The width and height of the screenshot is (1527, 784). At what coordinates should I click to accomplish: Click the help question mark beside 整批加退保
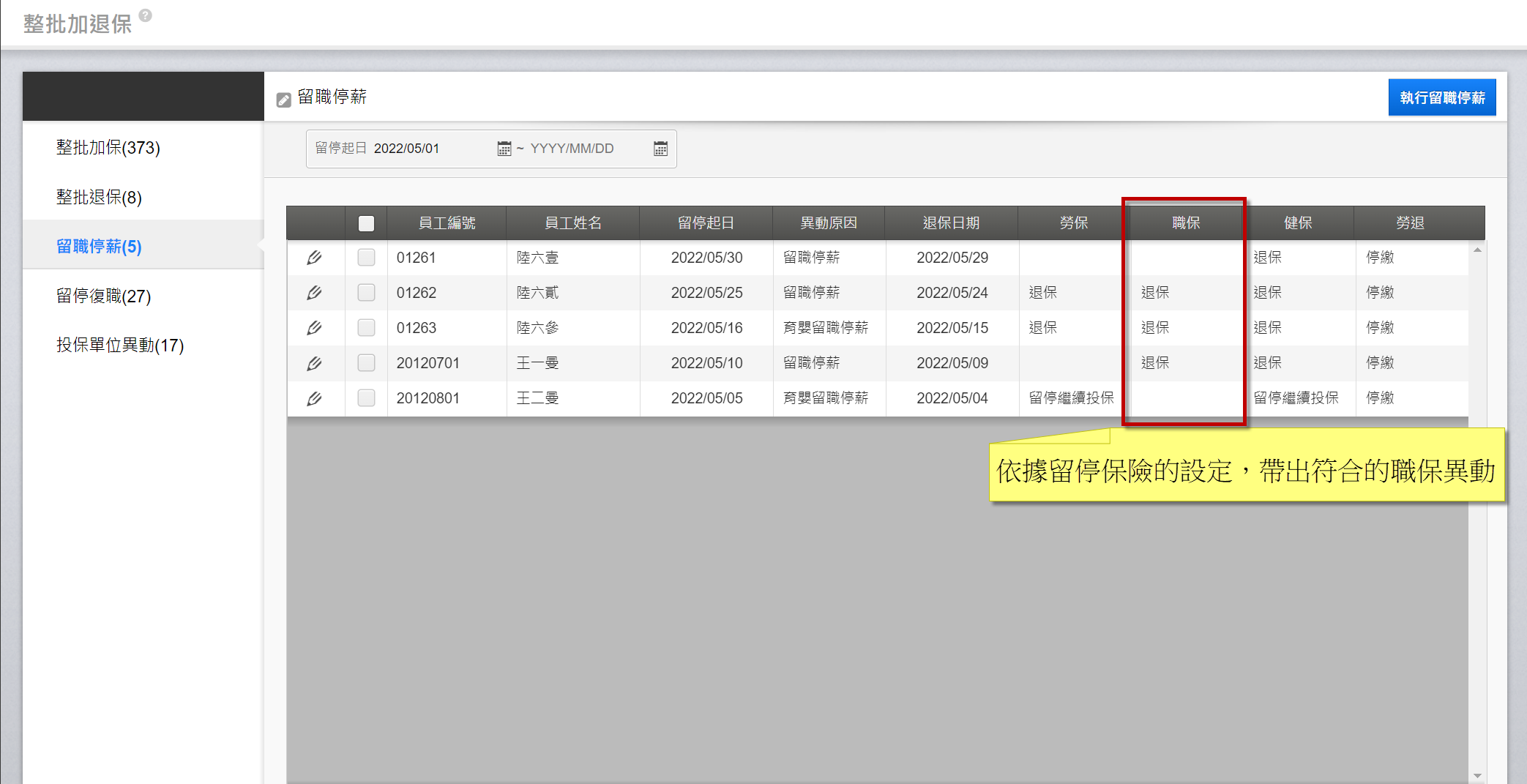pos(146,15)
